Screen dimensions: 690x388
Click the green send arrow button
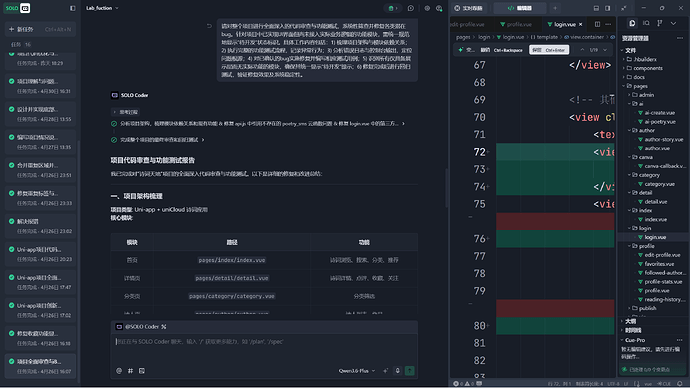(410, 371)
